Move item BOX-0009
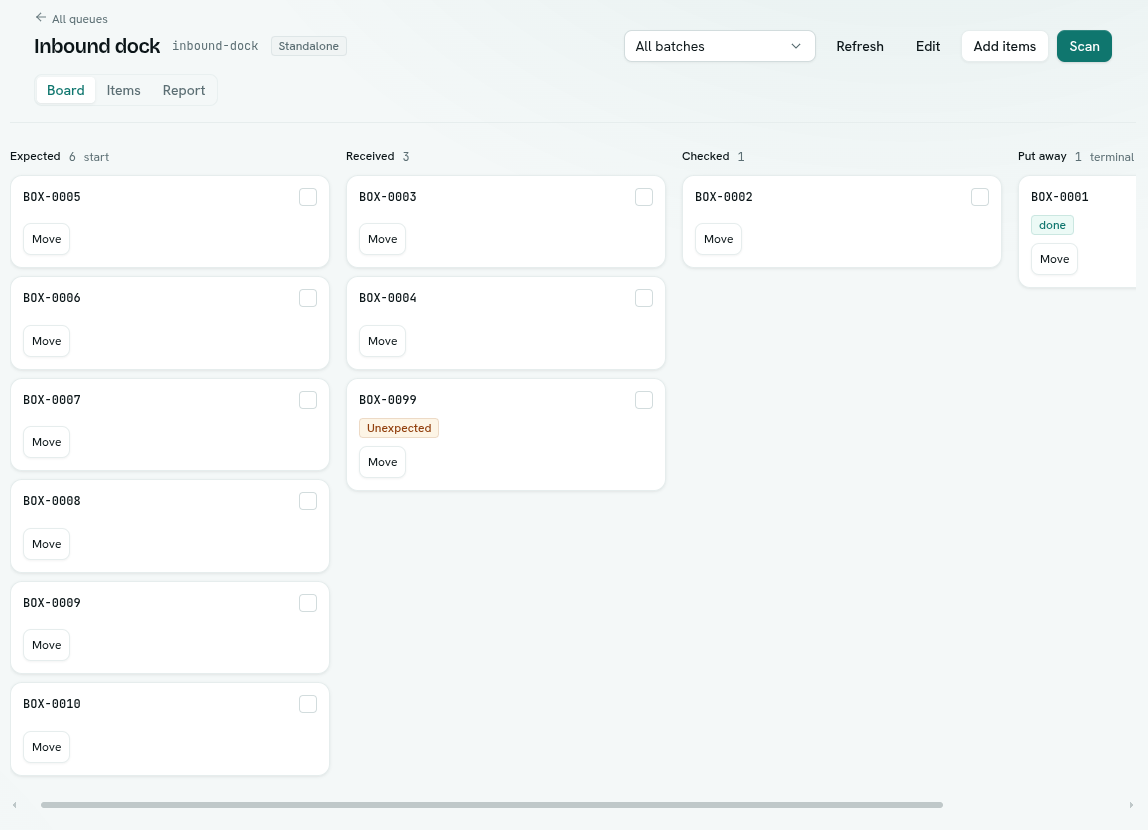This screenshot has width=1148, height=830. (47, 645)
